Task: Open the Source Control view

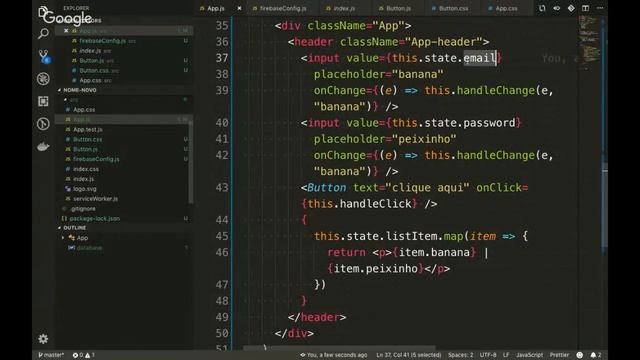Action: pyautogui.click(x=44, y=56)
